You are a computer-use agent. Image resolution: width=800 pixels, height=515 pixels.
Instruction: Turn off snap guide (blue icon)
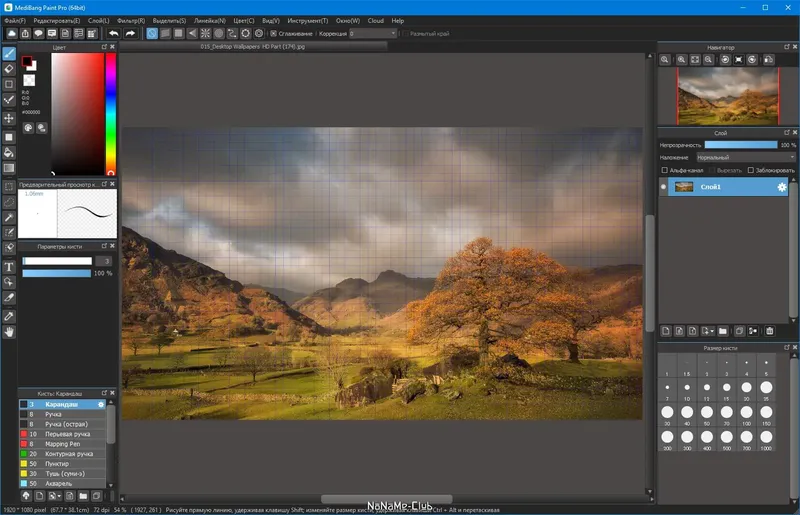coord(152,34)
